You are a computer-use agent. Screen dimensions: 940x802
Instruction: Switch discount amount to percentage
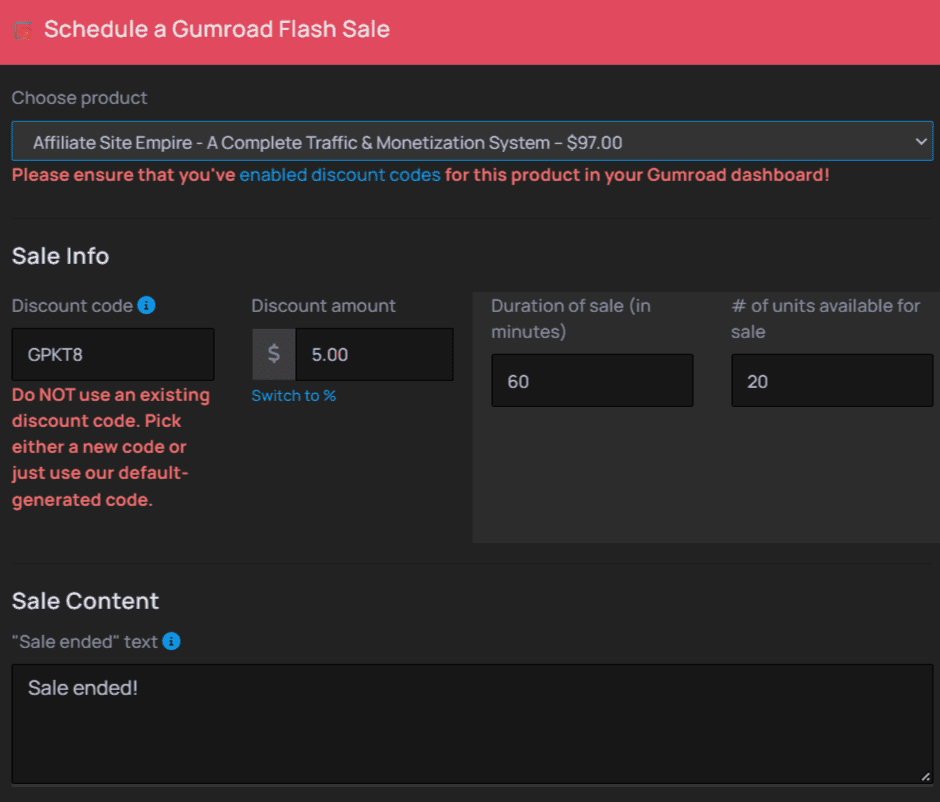pos(293,395)
